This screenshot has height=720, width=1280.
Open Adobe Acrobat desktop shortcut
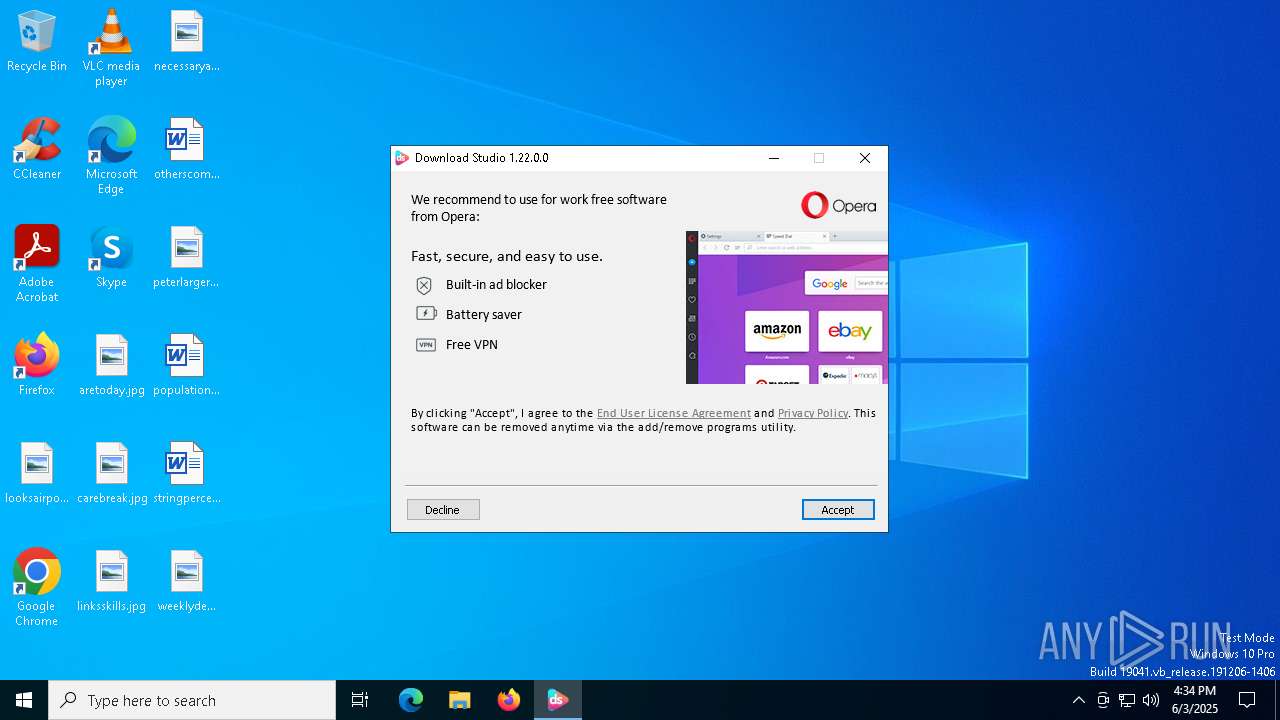pos(37,264)
